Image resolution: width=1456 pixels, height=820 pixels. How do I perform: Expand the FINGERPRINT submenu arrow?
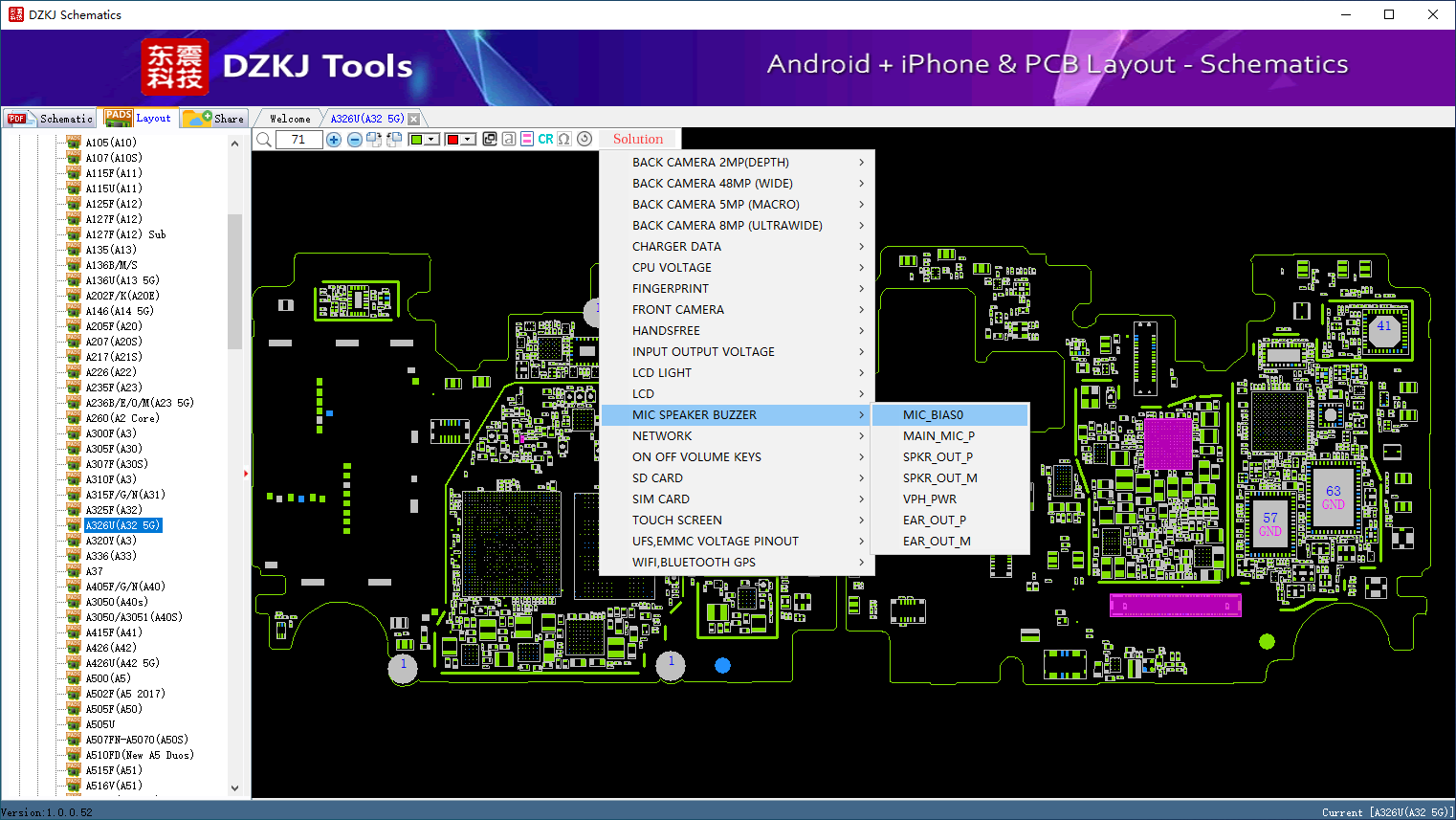coord(861,289)
